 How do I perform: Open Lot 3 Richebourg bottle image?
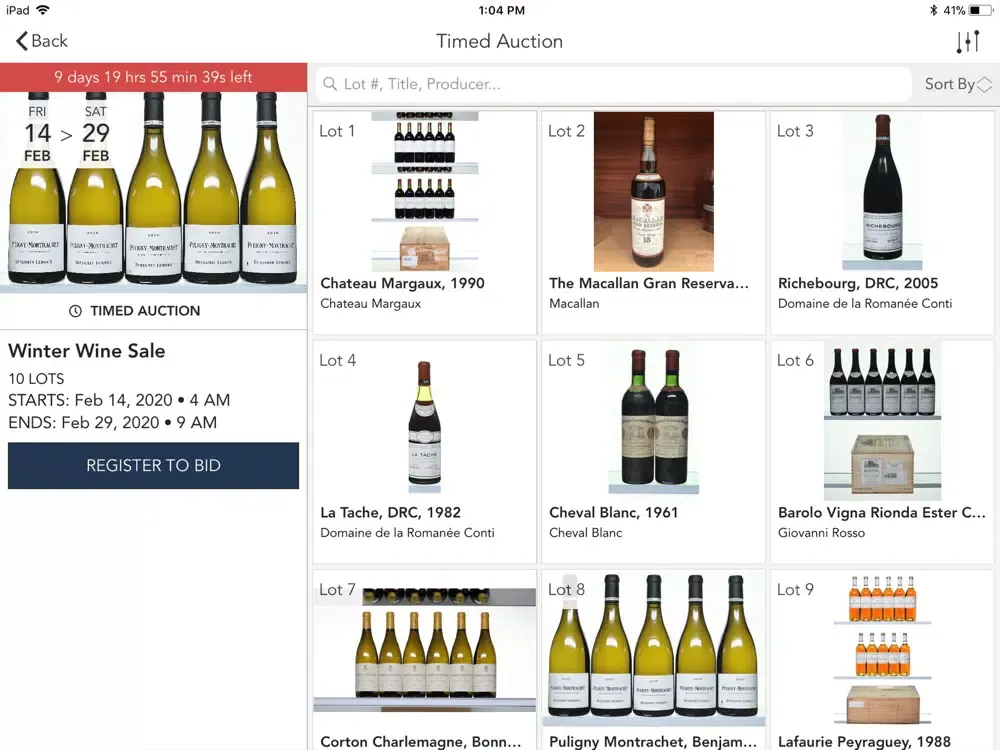coord(883,192)
